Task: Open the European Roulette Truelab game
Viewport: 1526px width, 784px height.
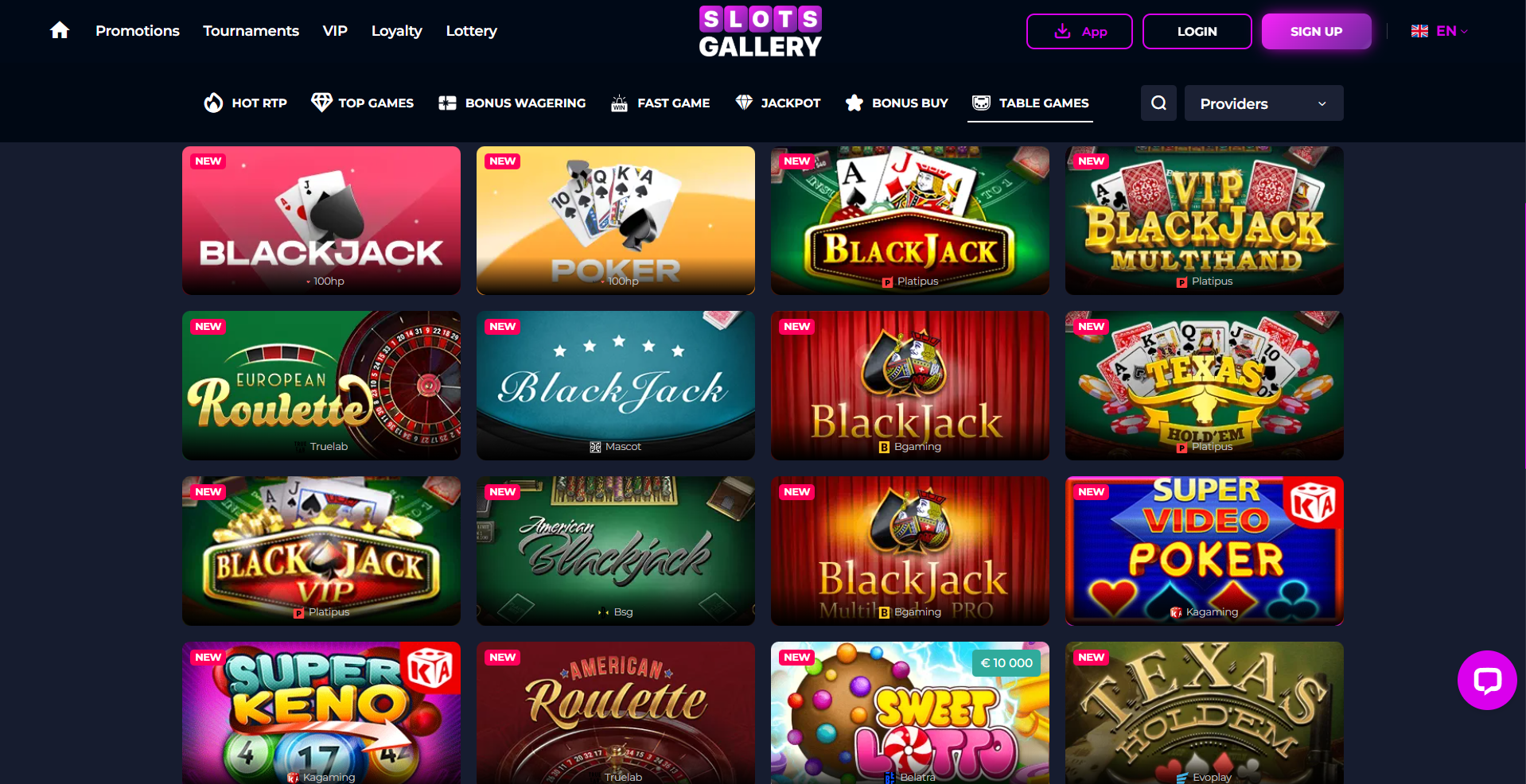Action: pyautogui.click(x=321, y=385)
